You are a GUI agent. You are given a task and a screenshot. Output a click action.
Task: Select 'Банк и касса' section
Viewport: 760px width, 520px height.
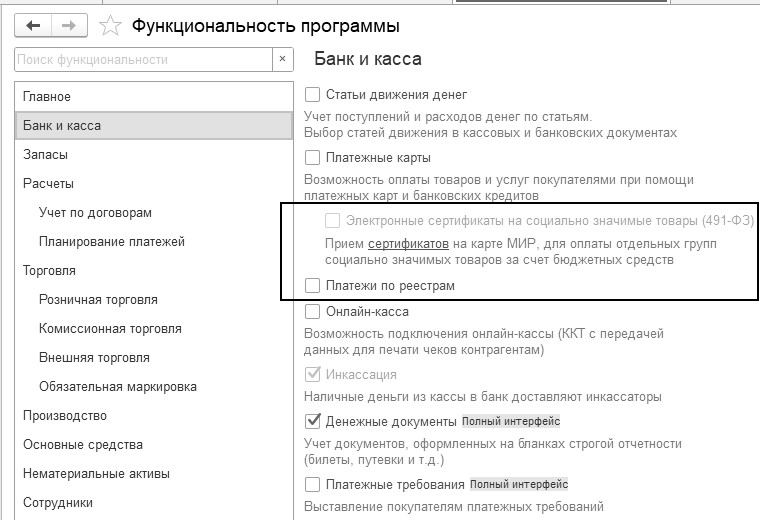pyautogui.click(x=154, y=126)
